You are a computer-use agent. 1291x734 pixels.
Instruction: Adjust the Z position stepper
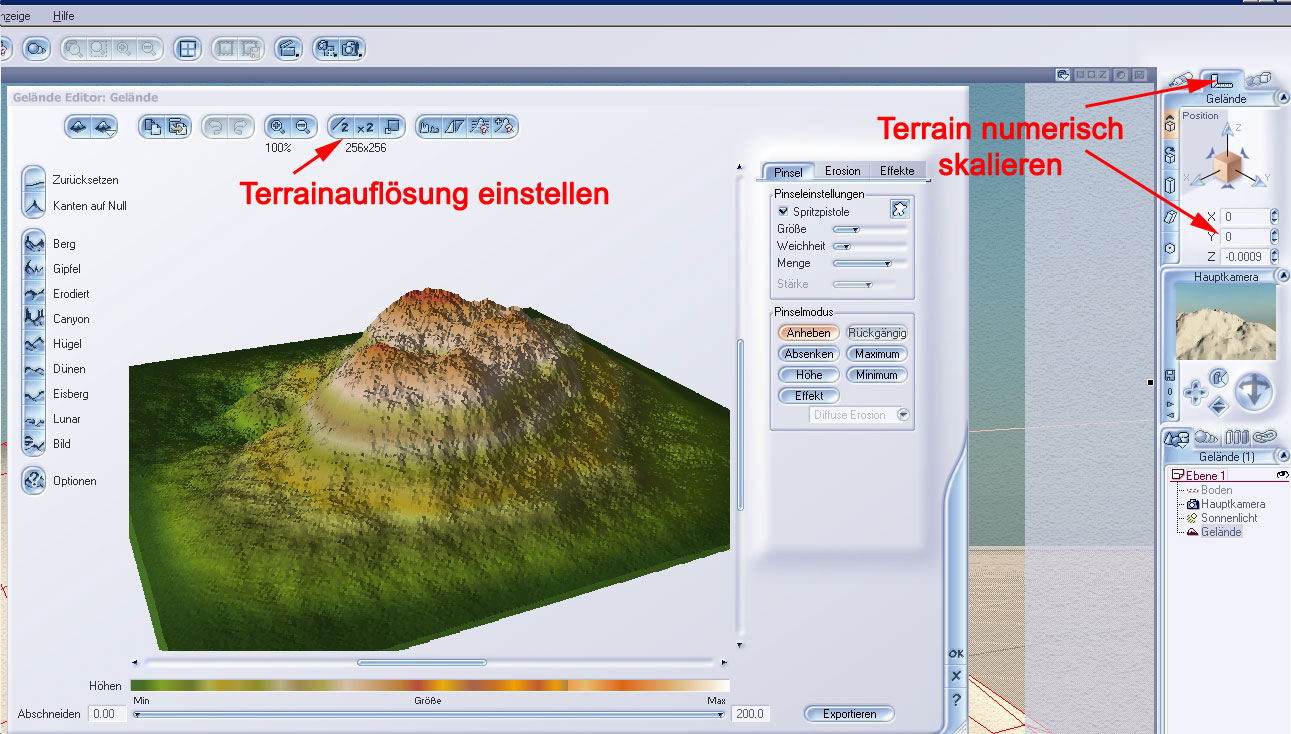[x=1274, y=257]
